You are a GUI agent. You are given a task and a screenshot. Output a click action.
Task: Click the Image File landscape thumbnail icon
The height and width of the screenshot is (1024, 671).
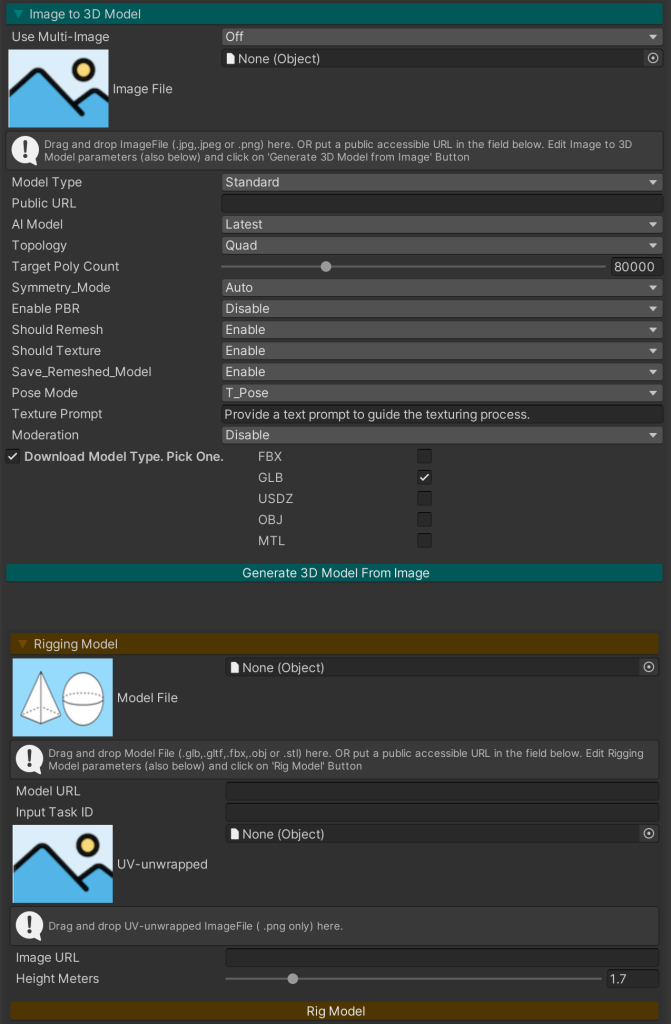tap(58, 89)
